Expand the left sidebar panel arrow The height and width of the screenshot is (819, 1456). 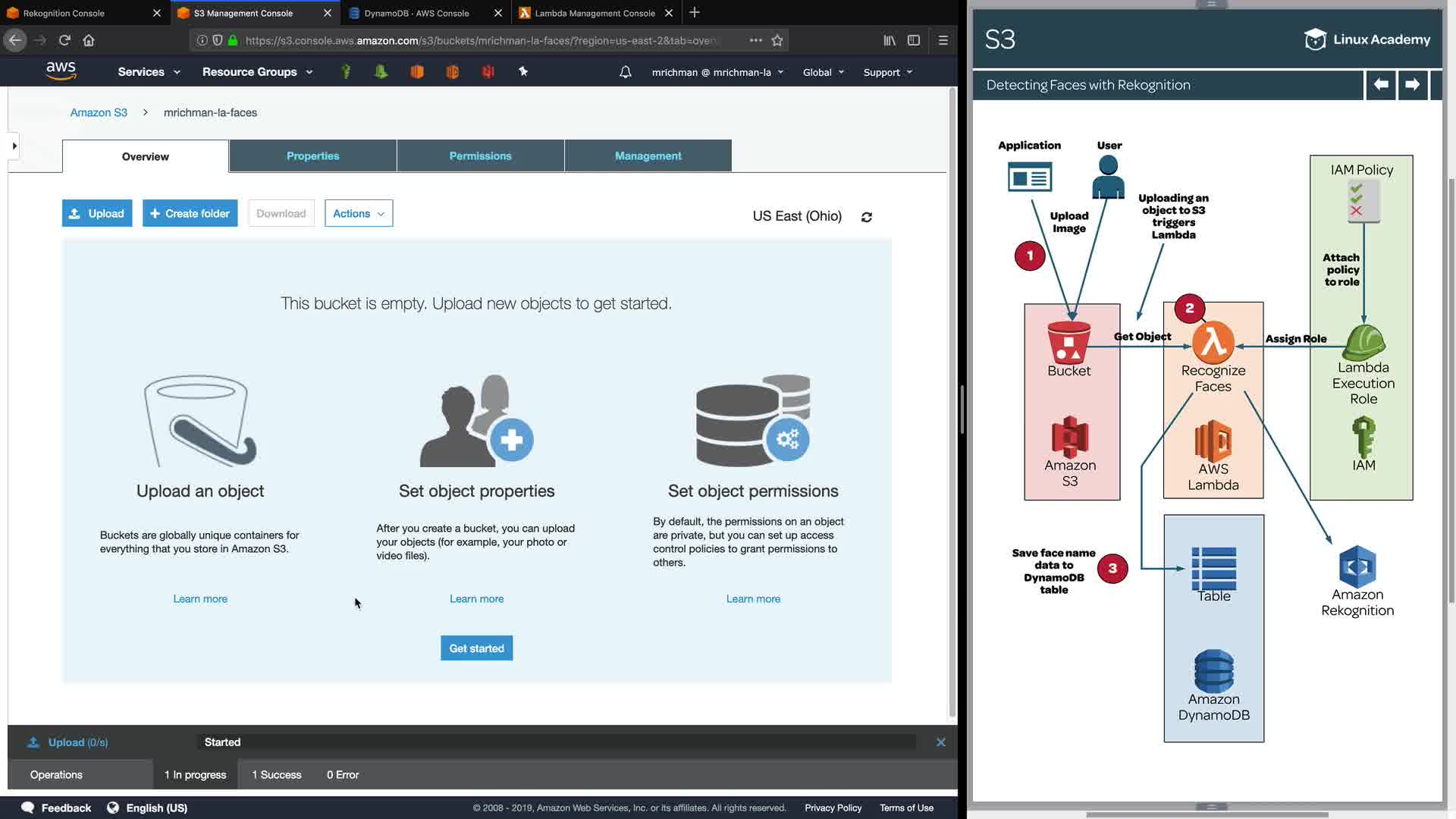point(14,146)
